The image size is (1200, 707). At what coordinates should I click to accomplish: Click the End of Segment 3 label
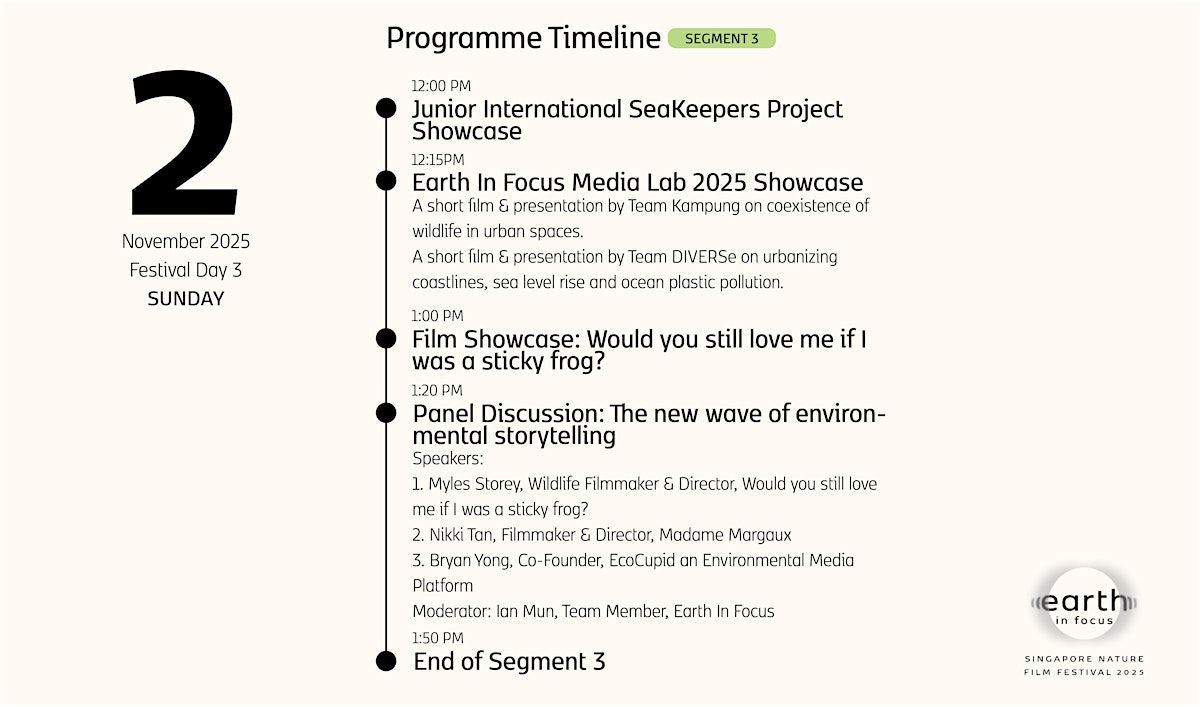(509, 661)
